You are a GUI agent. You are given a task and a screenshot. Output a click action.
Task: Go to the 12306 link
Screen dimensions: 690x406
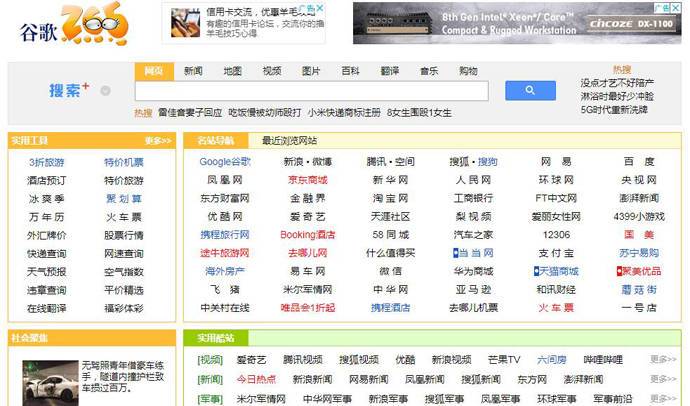556,235
